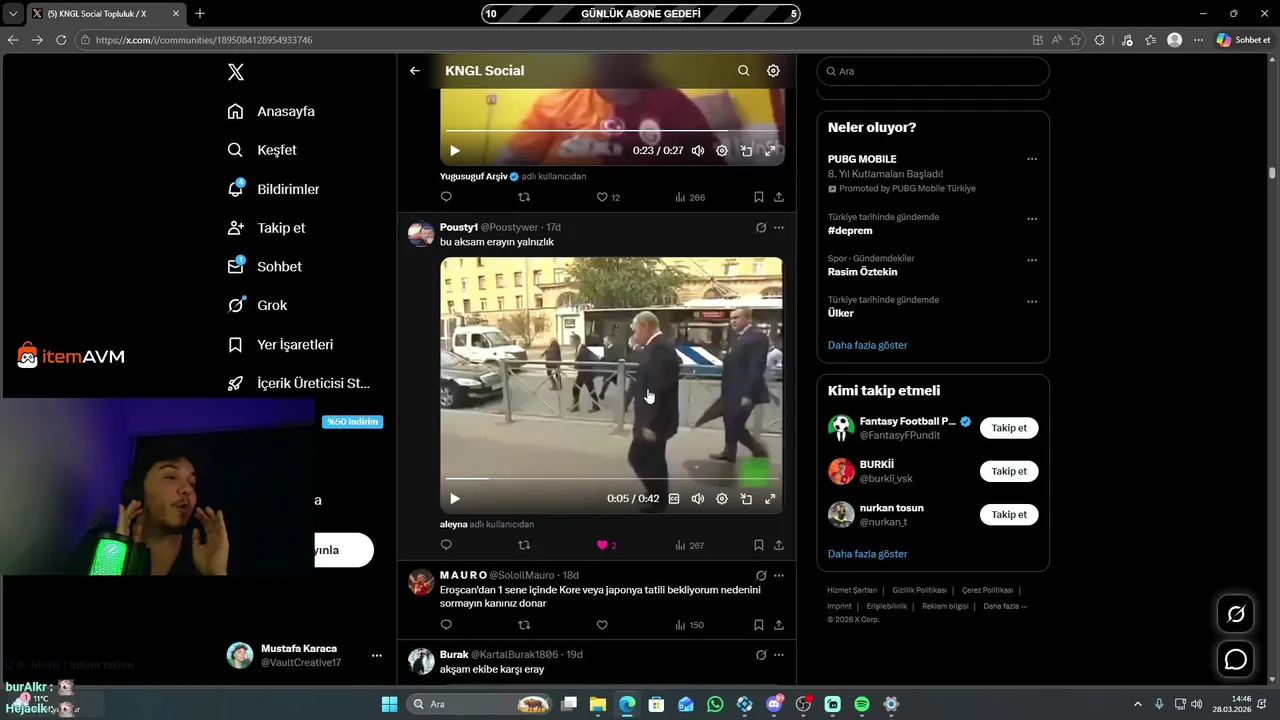Open settings gear of 0:42 video
Screen dimensions: 1280x720
click(722, 499)
